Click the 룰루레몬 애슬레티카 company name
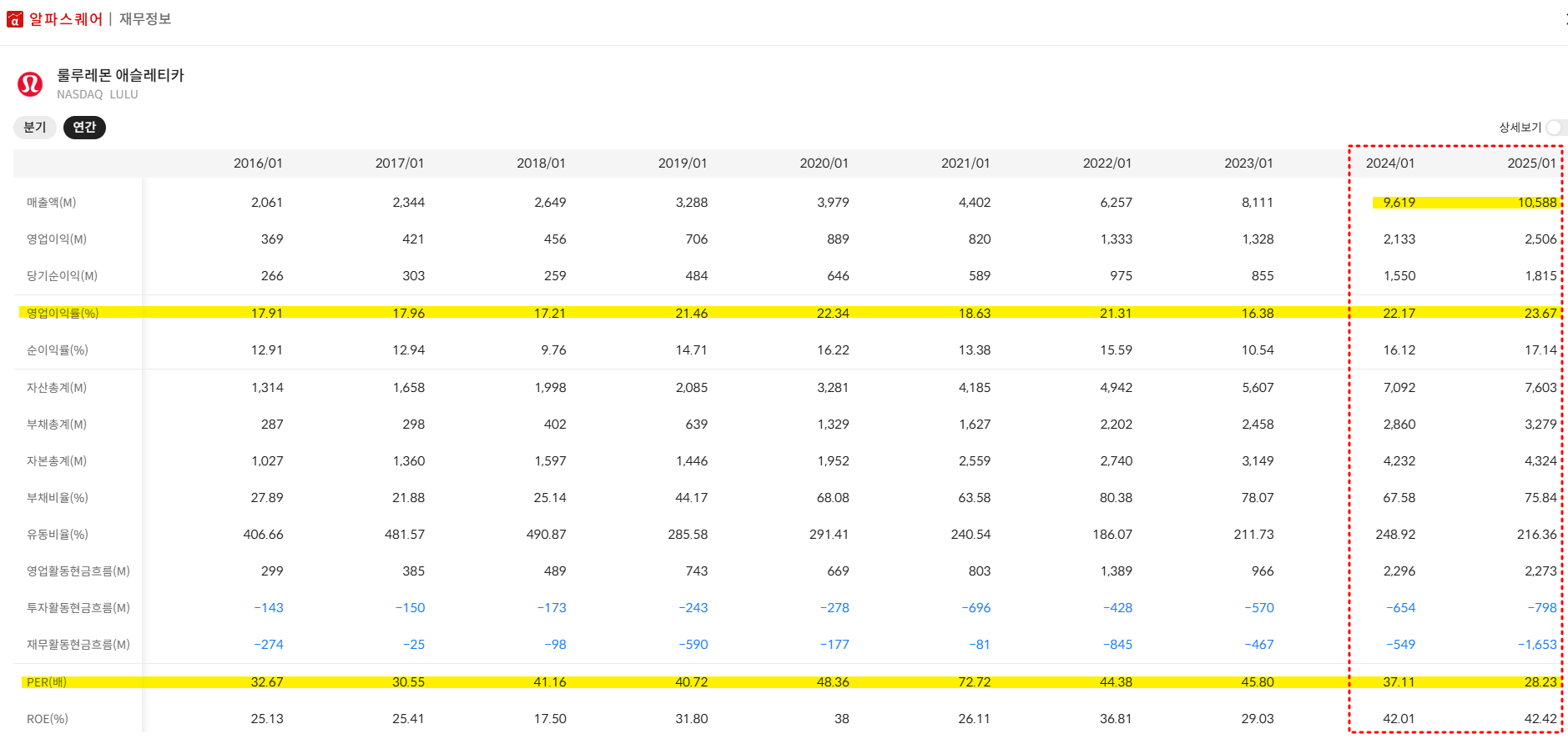This screenshot has height=739, width=1568. click(120, 75)
